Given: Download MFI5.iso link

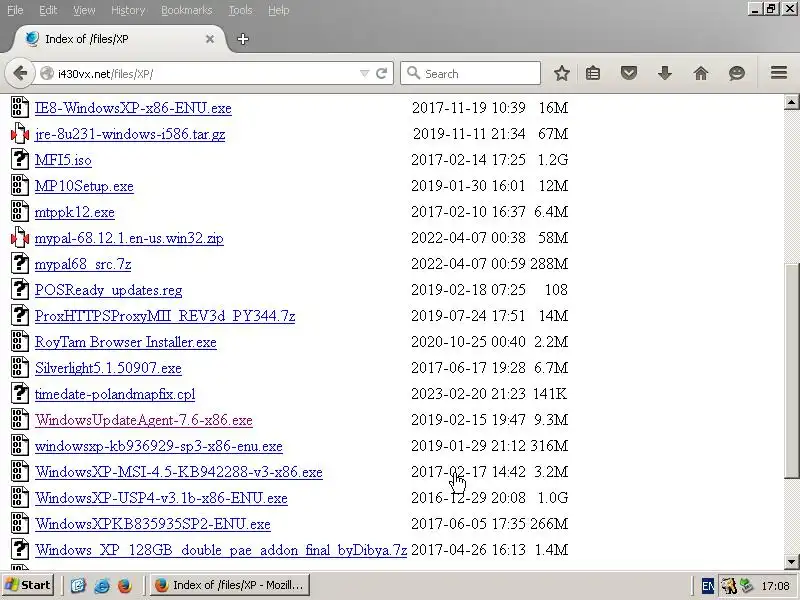Looking at the screenshot, I should 63,160.
